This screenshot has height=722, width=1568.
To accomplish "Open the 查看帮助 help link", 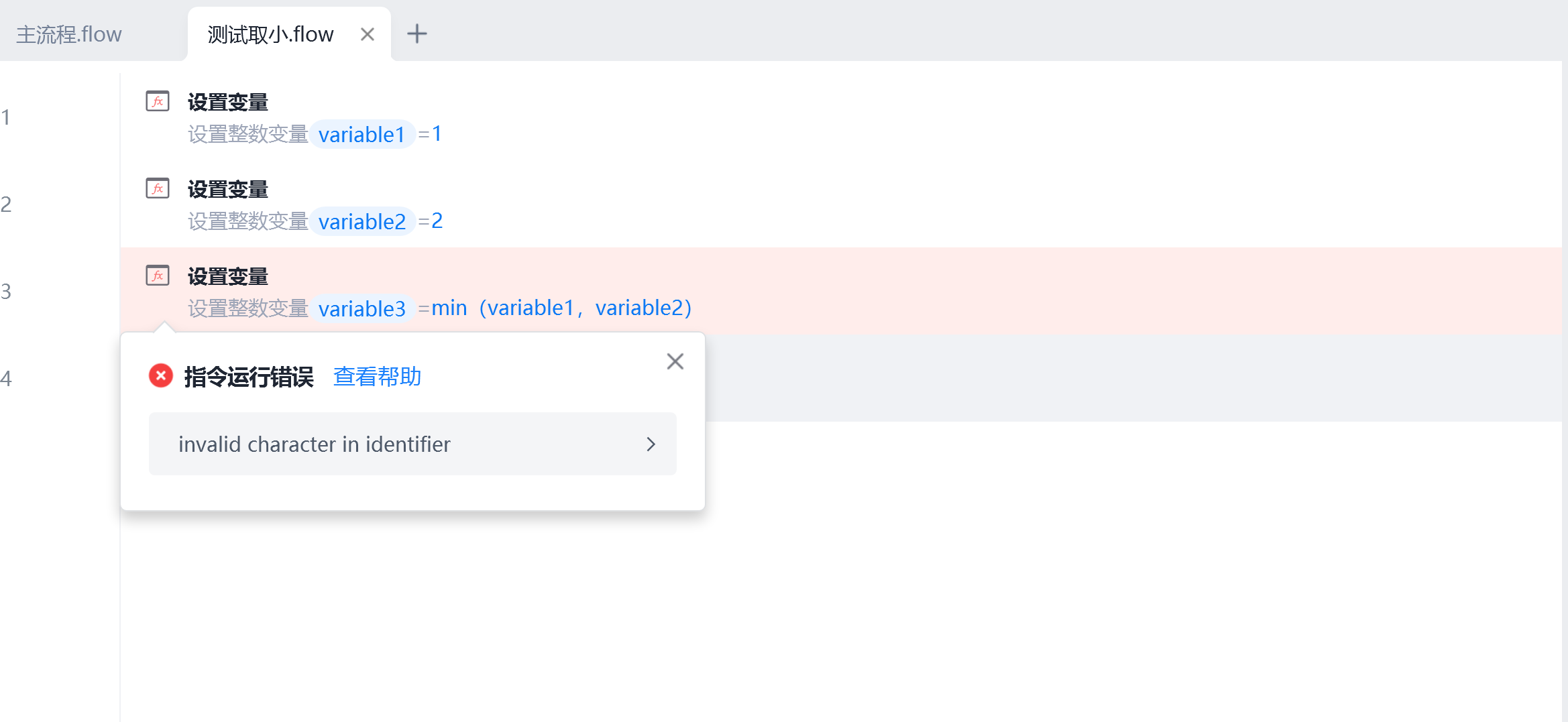I will point(377,377).
